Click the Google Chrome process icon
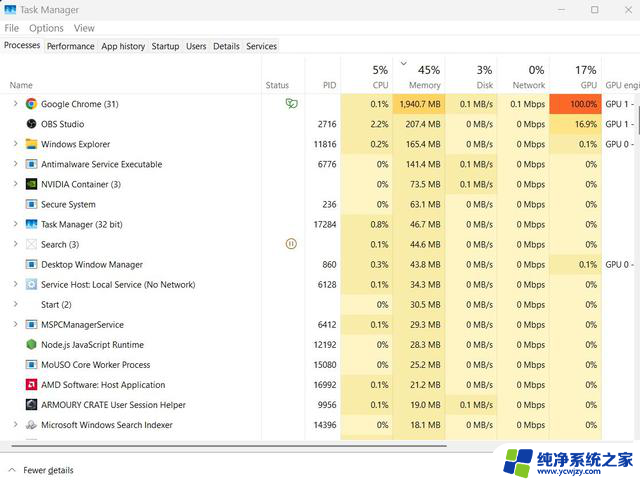This screenshot has width=640, height=483. pos(31,104)
